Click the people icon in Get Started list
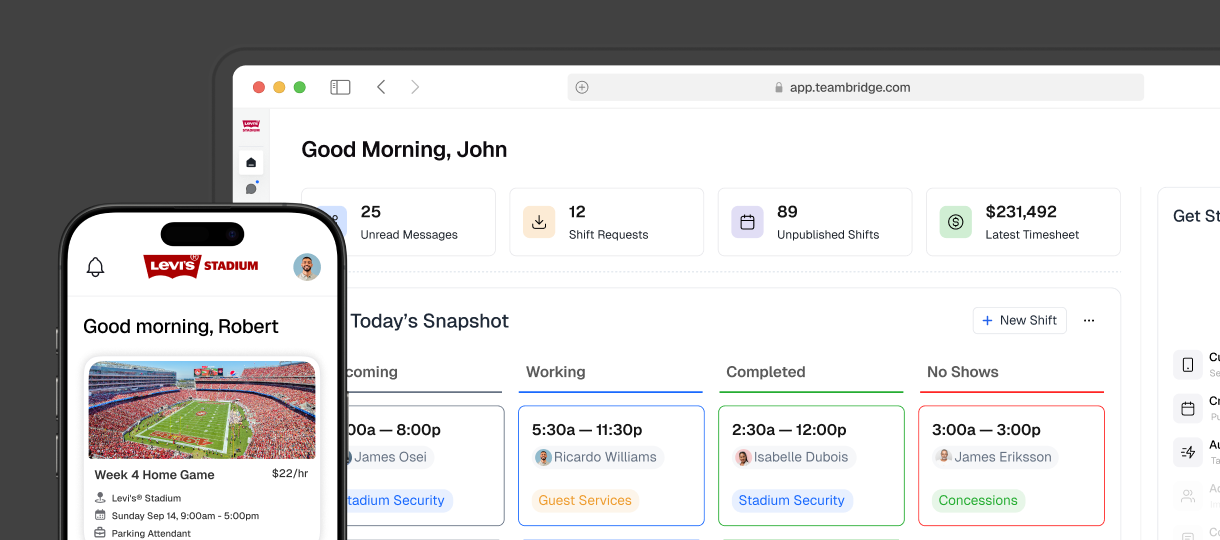1220x540 pixels. coord(1188,495)
